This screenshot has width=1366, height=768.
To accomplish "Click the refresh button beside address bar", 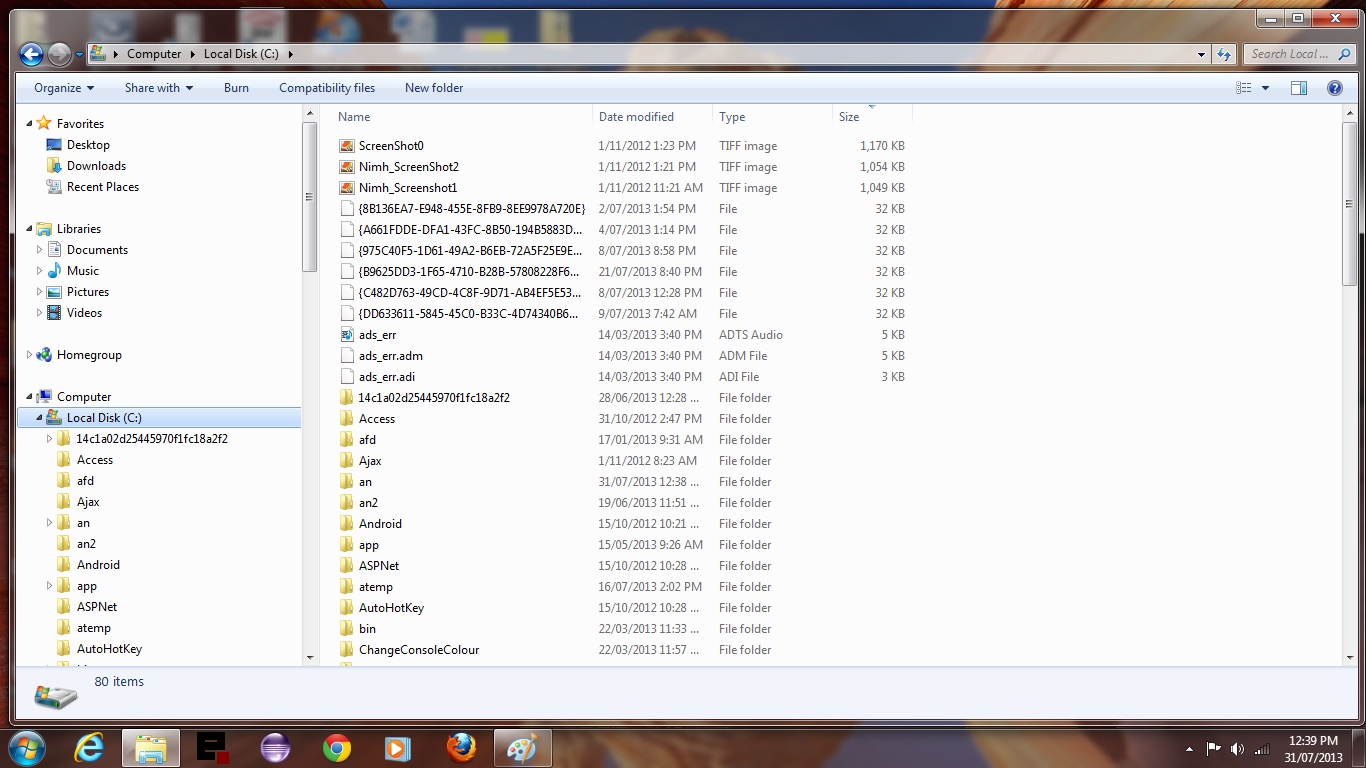I will pyautogui.click(x=1224, y=54).
